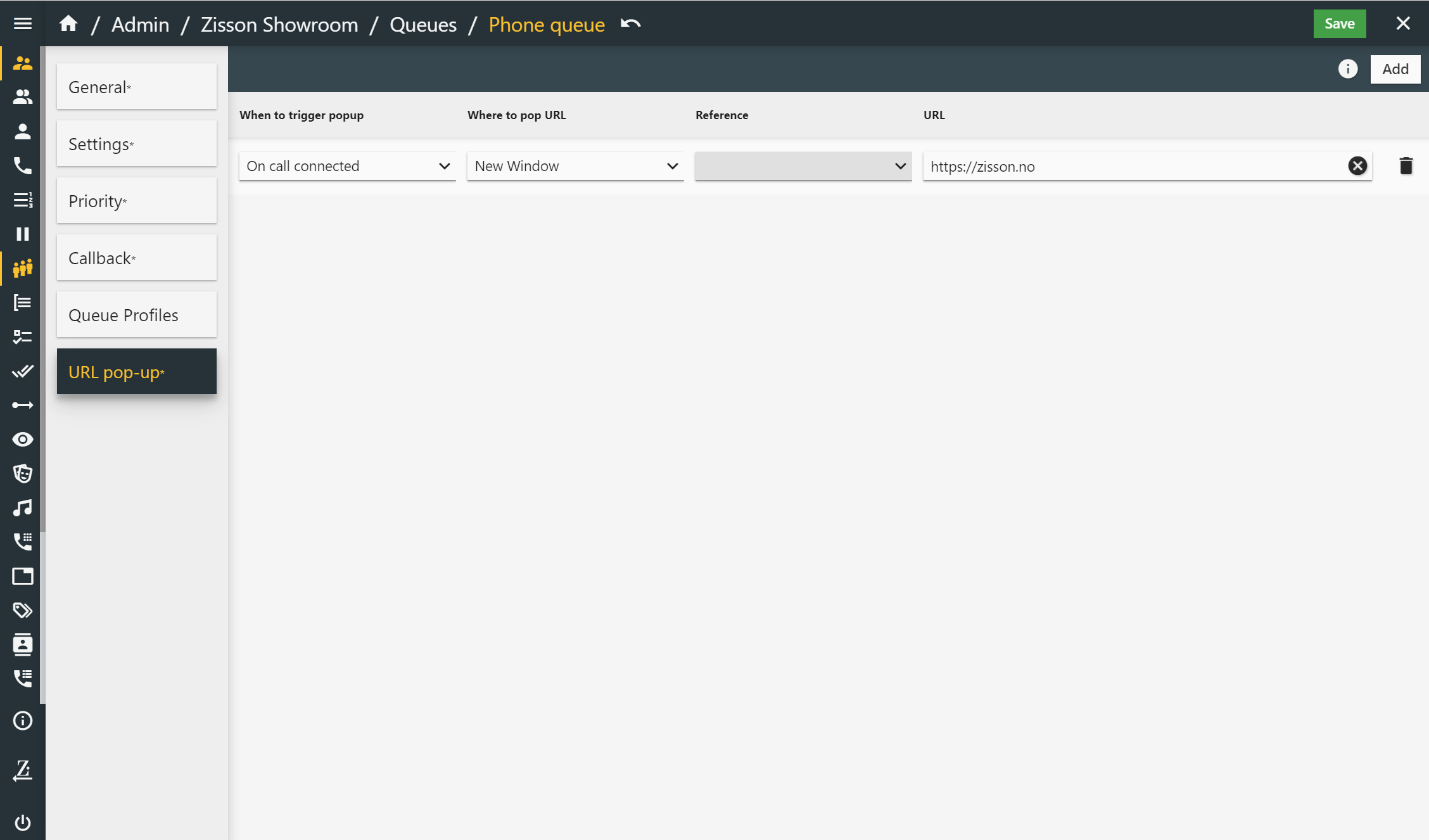Navigate to Zisson Showroom breadcrumb
Screen dimensions: 1429x840
coord(279,24)
